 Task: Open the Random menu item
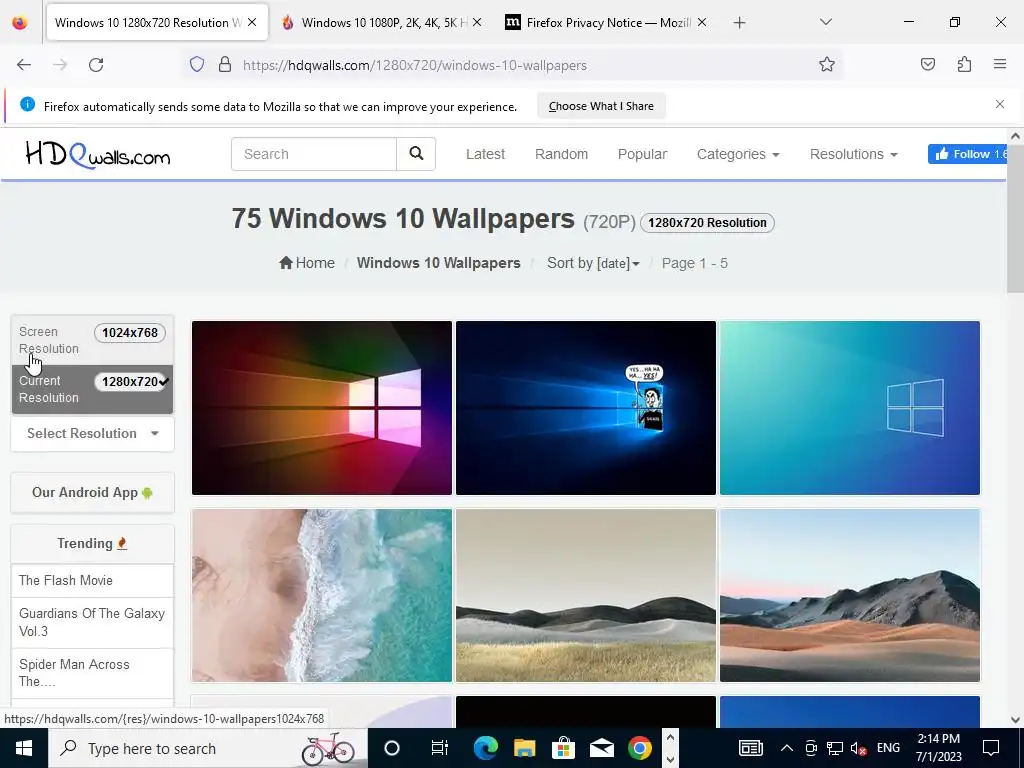coord(562,154)
